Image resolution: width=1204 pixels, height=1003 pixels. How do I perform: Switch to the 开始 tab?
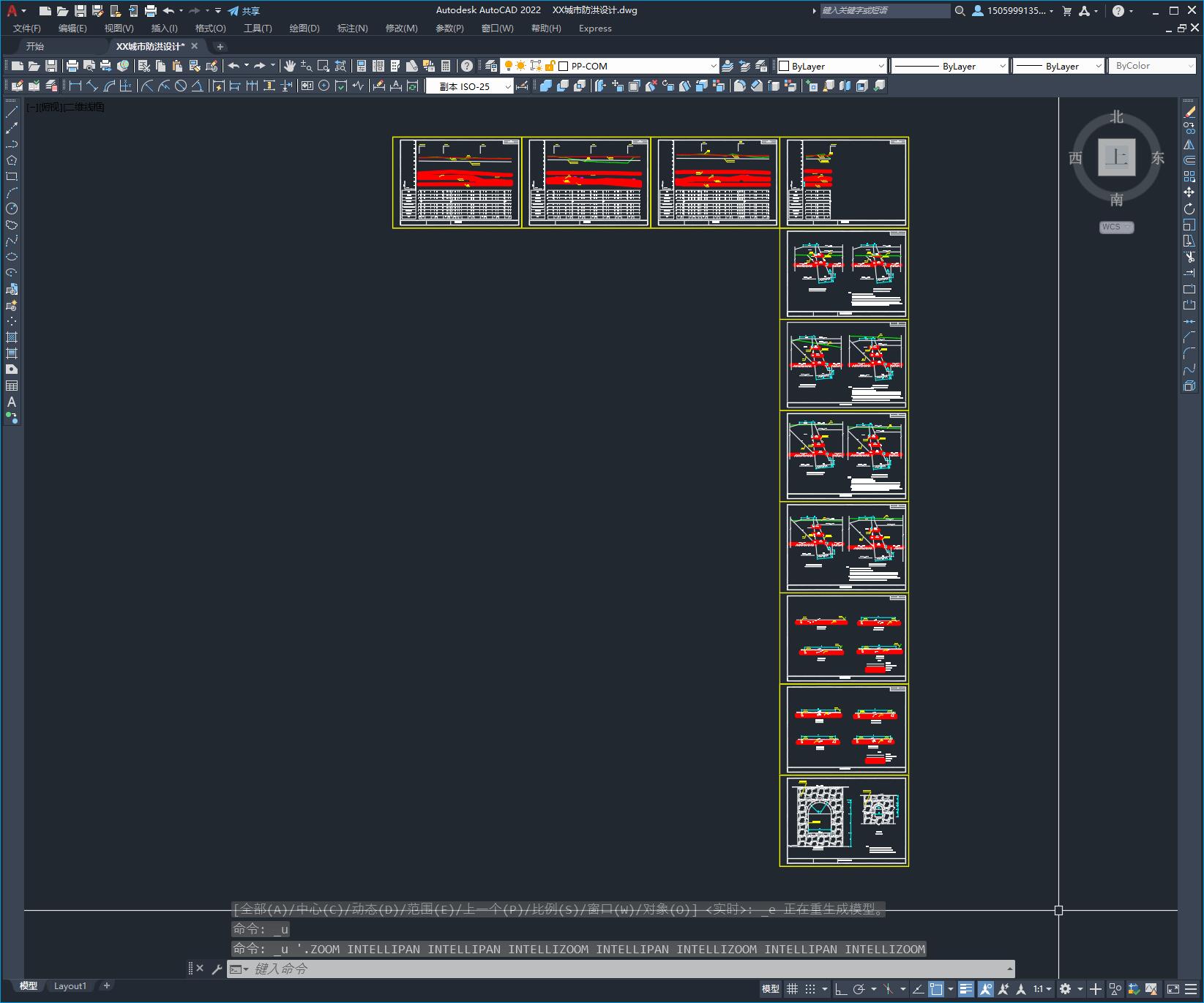(x=35, y=46)
